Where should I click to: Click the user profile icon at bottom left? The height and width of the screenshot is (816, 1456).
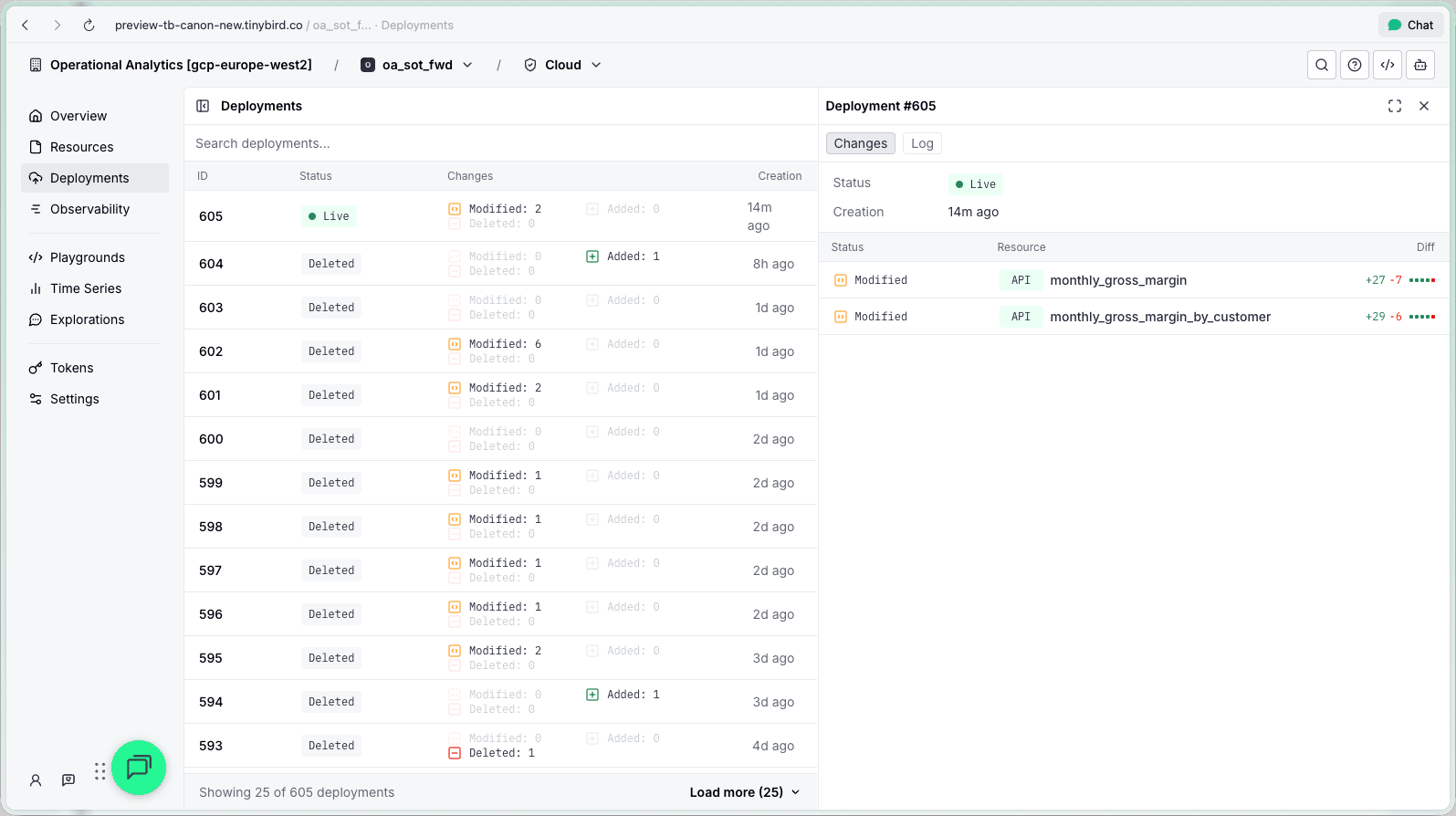(36, 780)
